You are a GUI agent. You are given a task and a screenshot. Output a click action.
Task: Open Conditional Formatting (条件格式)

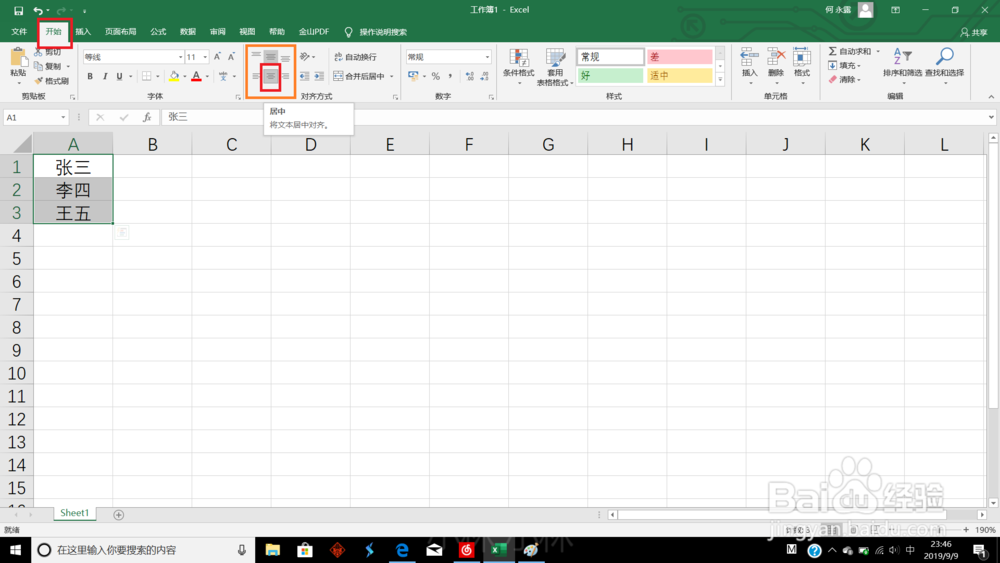point(518,66)
